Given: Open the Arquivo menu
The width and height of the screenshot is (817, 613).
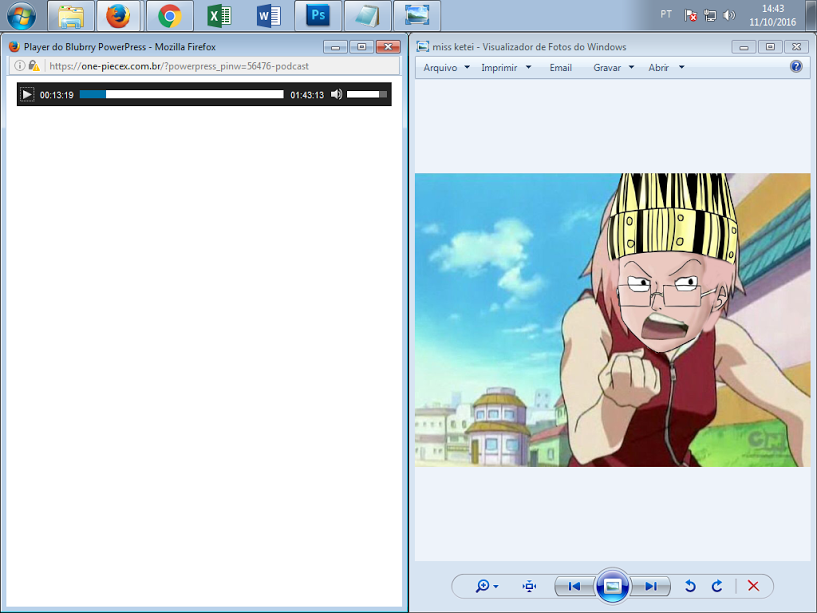Looking at the screenshot, I should coord(446,67).
